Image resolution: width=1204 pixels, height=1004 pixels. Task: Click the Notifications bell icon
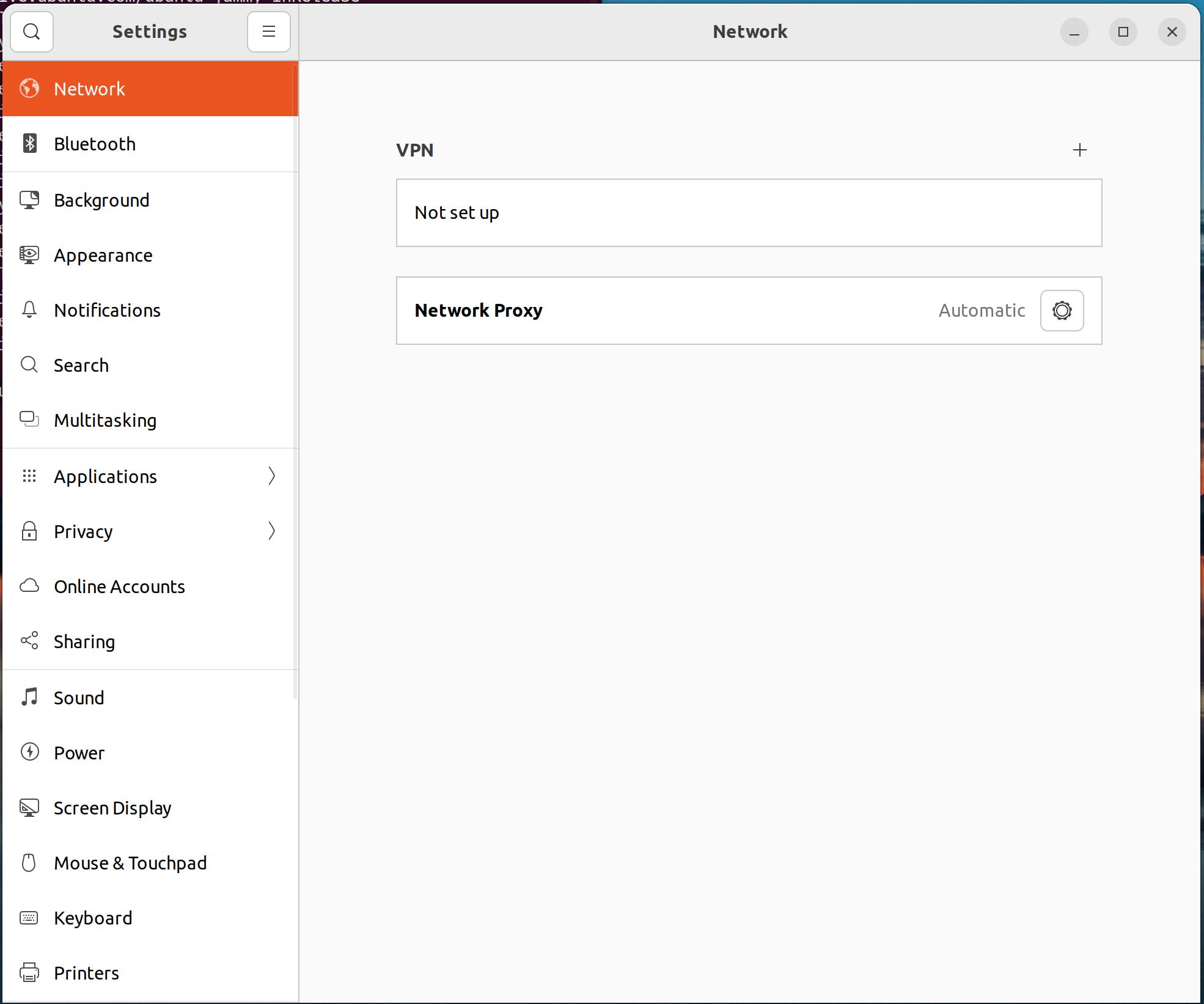[29, 310]
